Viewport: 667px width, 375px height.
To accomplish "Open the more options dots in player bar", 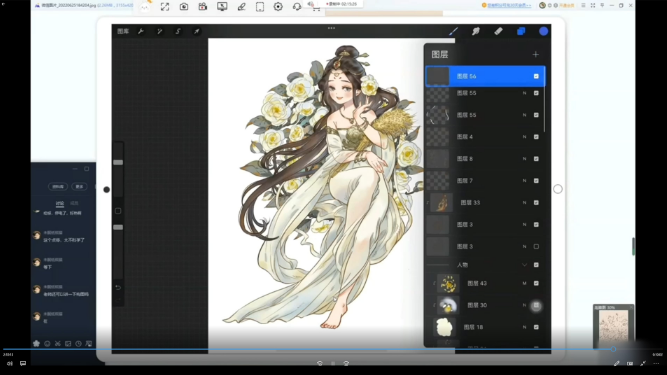I will [x=656, y=364].
